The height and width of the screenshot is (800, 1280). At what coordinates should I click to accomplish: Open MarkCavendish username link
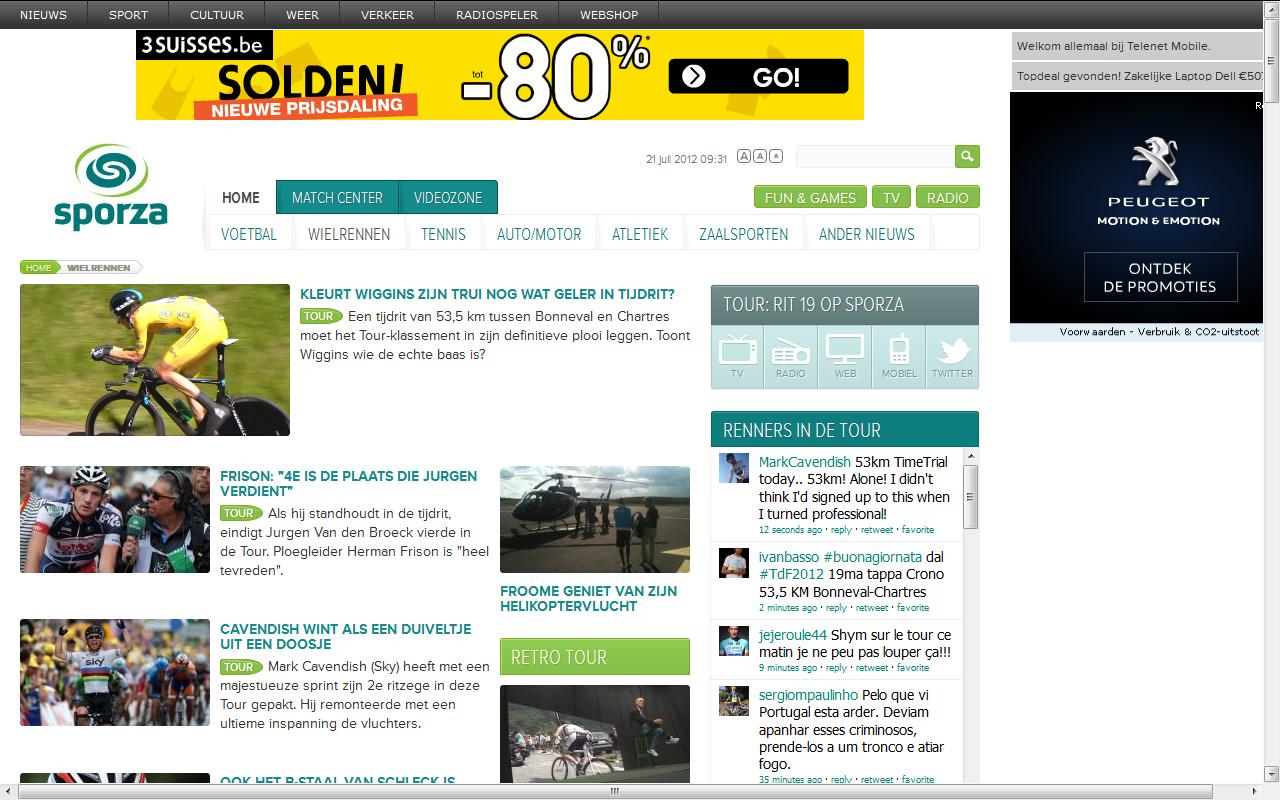click(x=805, y=462)
